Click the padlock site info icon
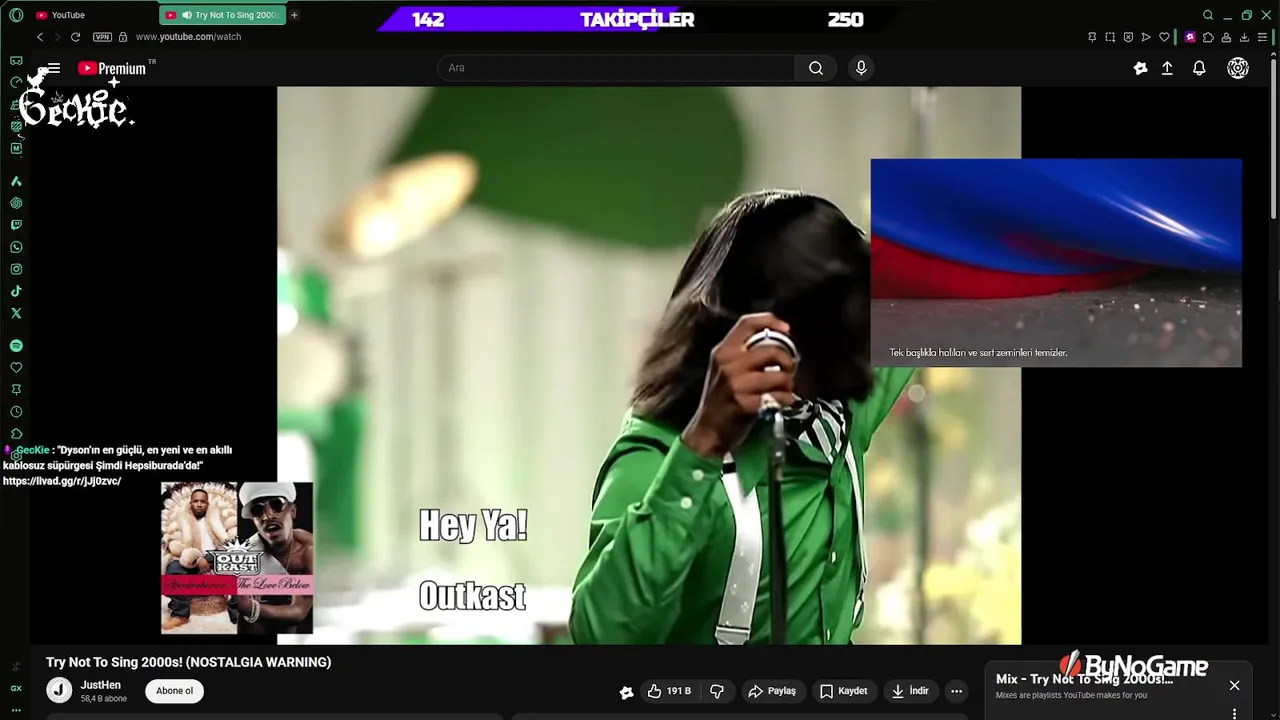This screenshot has width=1280, height=720. [123, 37]
